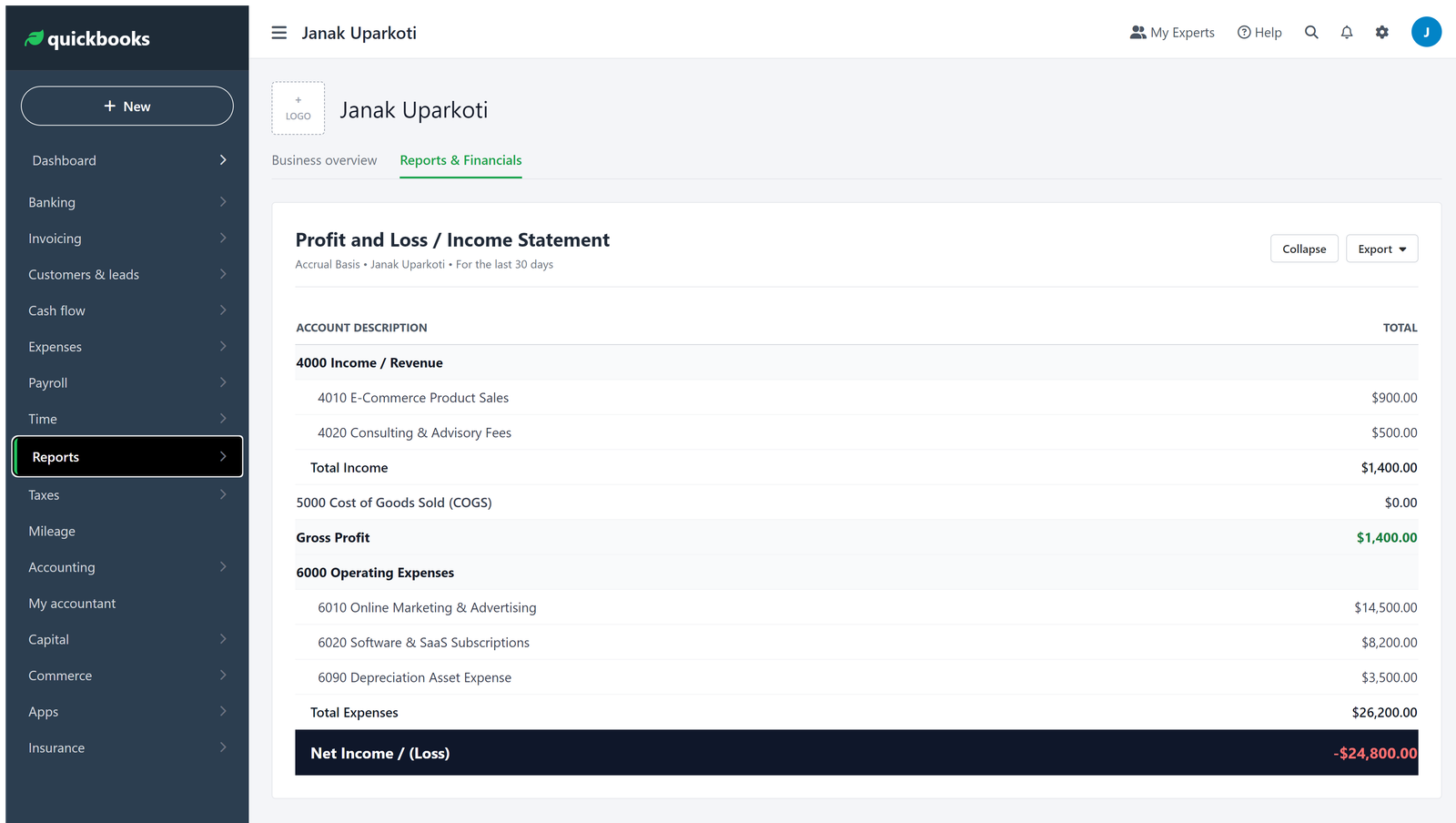Screen dimensions: 1456x823
Task: Open My accountant in the sidebar
Action: (127, 603)
